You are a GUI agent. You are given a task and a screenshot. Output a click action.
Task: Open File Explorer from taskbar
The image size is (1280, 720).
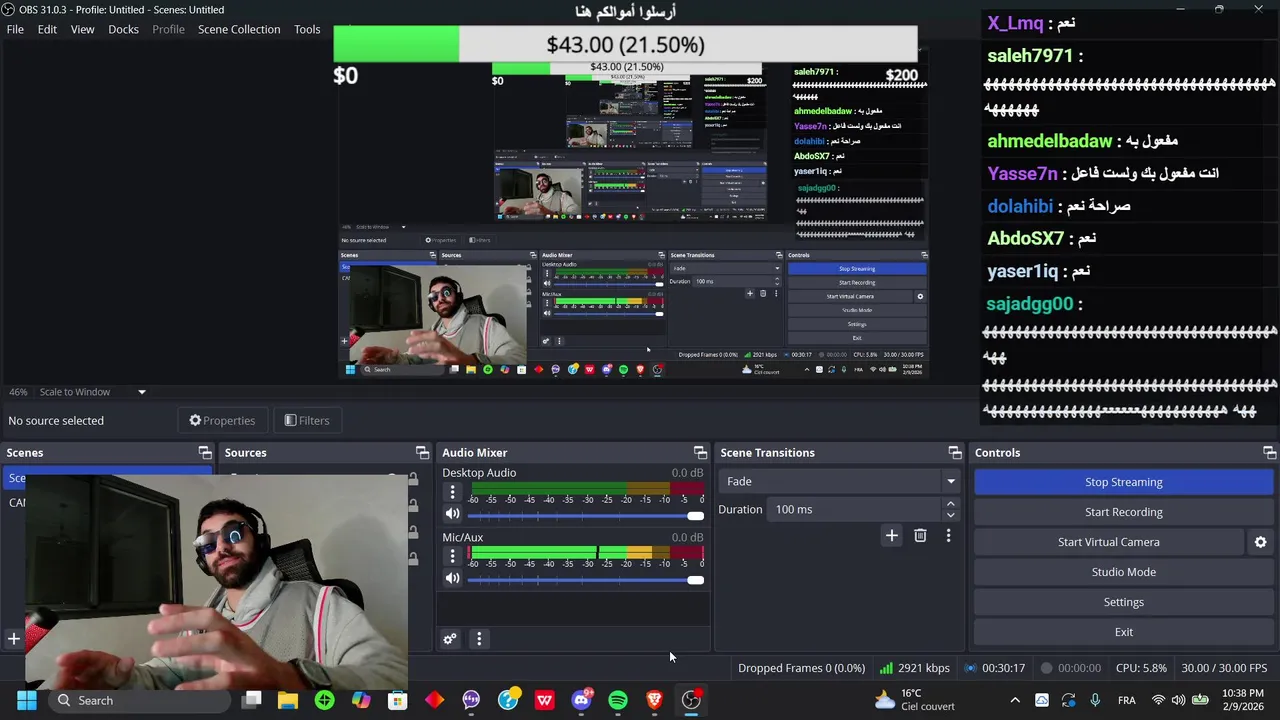(288, 700)
